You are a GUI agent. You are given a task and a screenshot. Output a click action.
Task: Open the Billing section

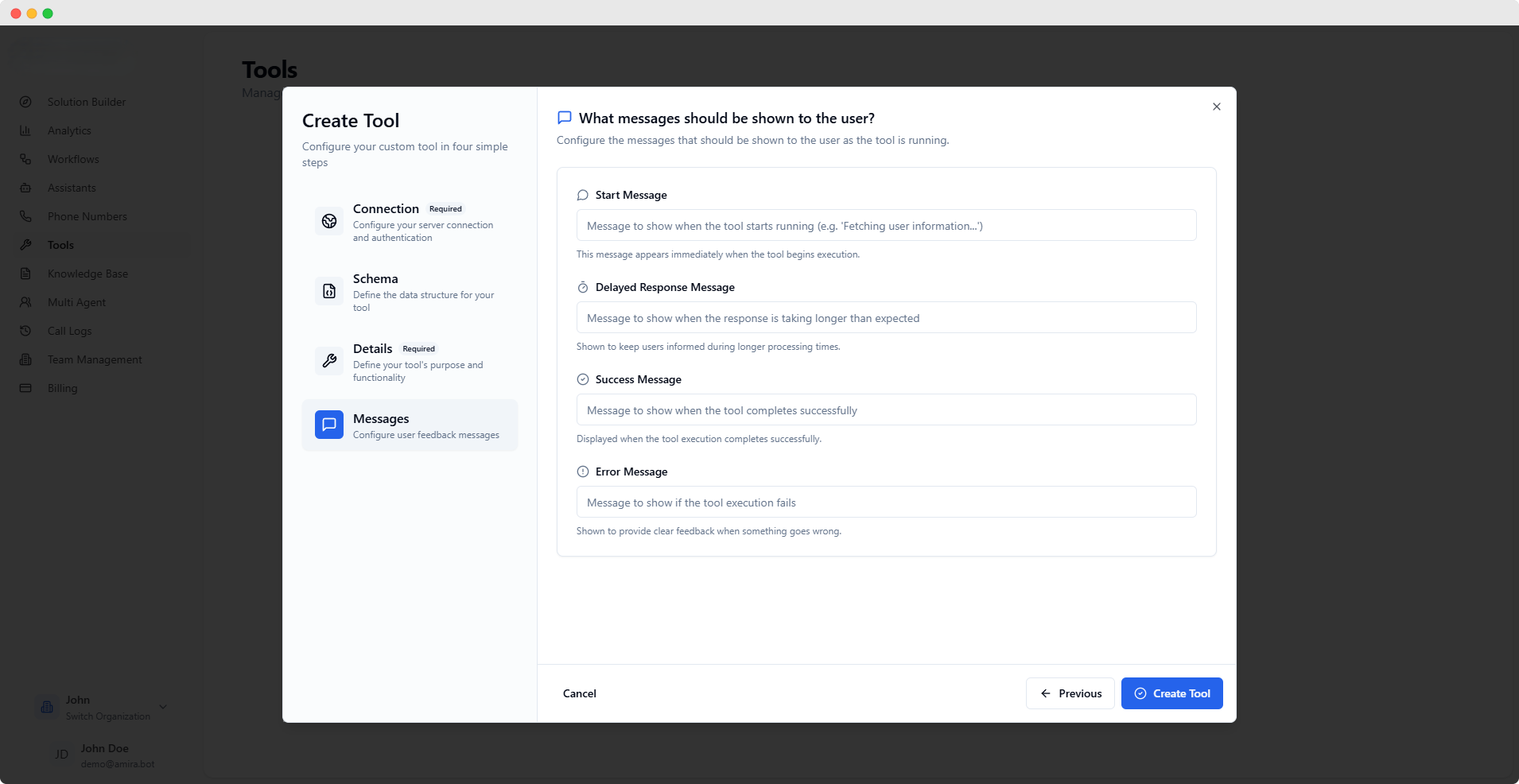[26, 387]
